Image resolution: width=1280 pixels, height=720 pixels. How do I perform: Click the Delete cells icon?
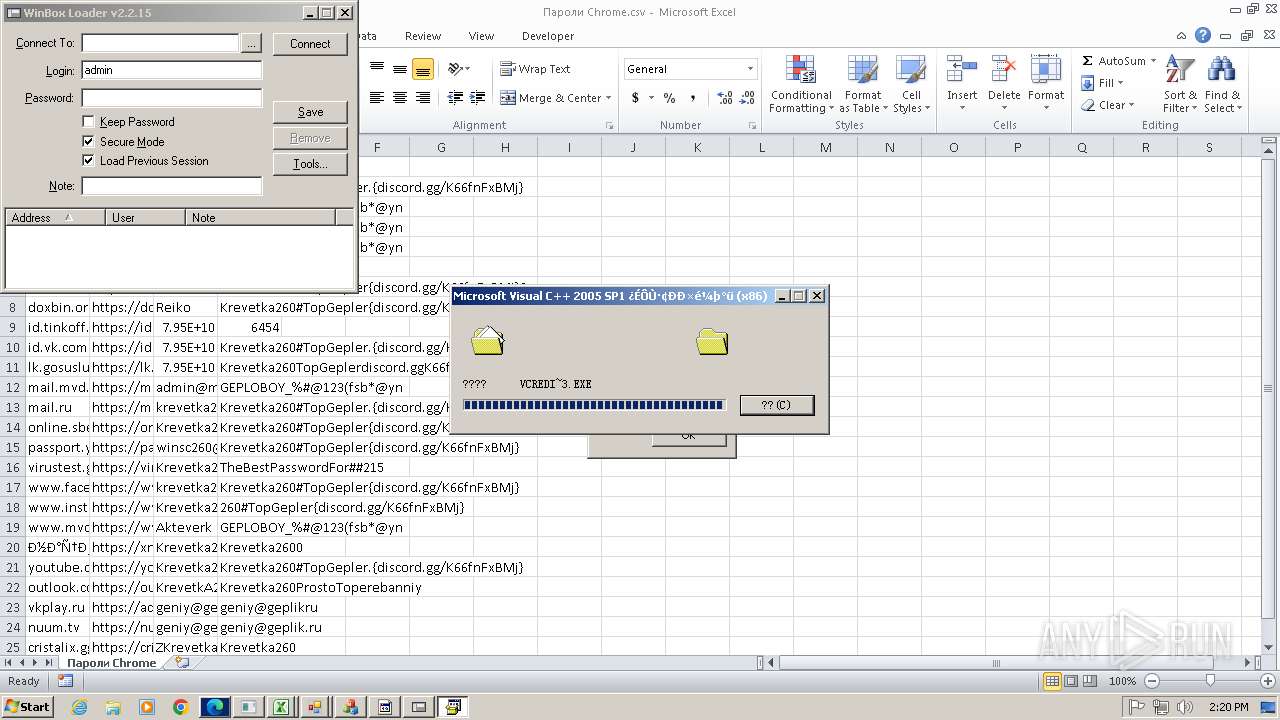(x=1004, y=70)
